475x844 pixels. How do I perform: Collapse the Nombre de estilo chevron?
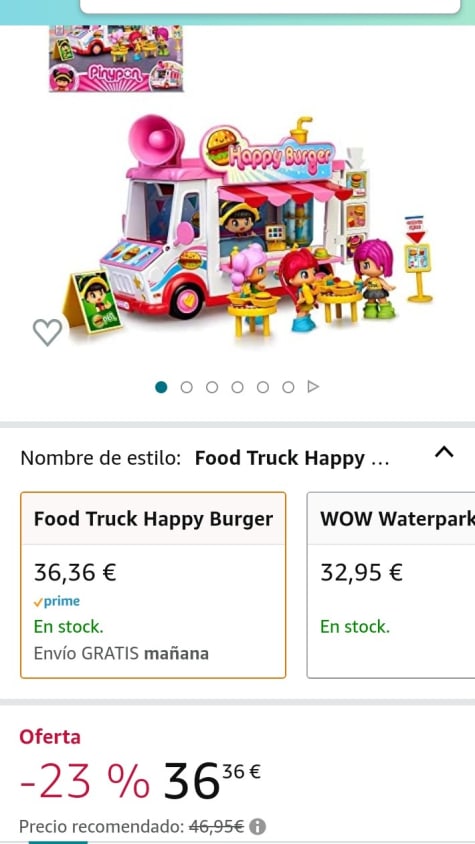(x=444, y=453)
